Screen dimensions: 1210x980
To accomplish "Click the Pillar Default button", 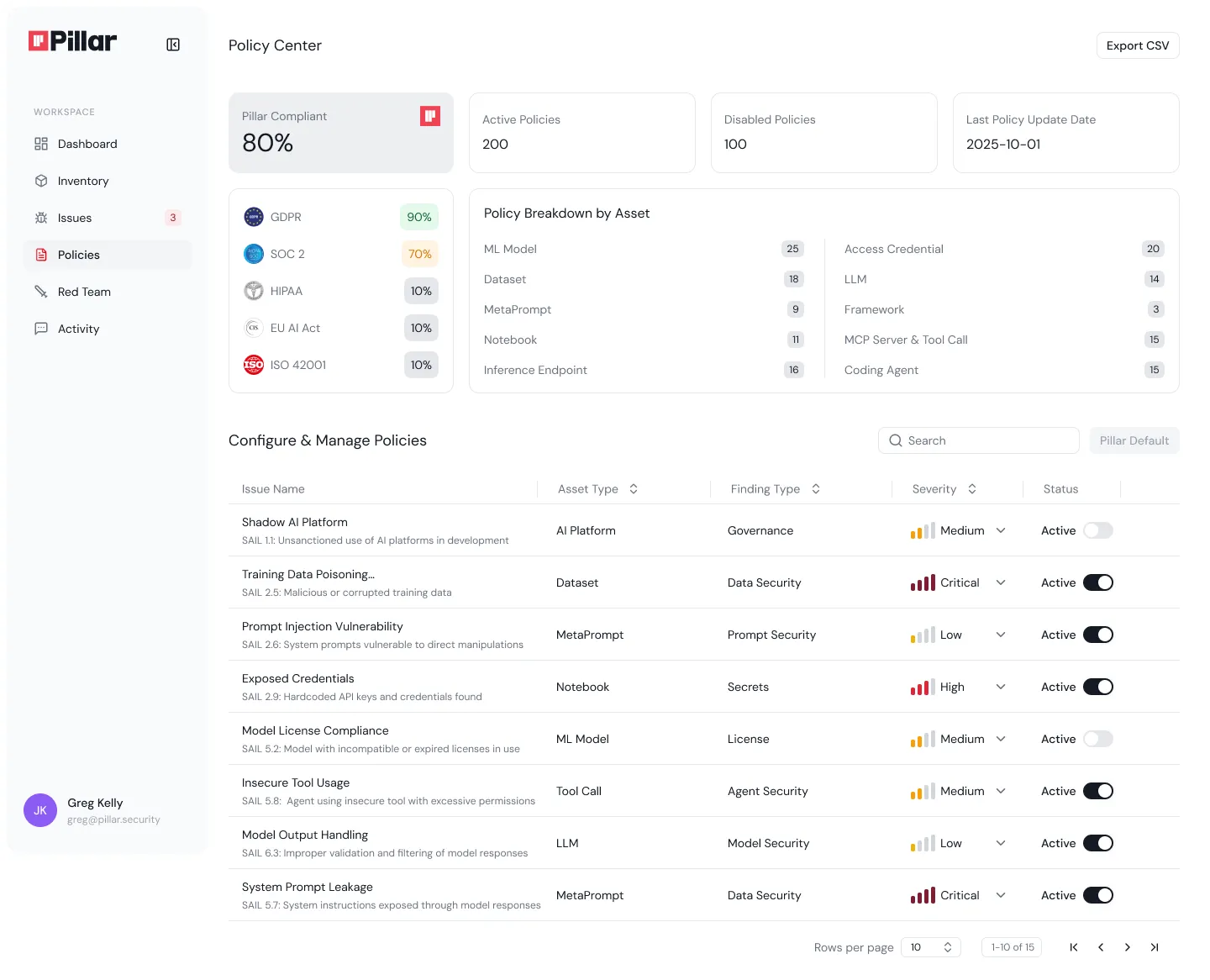I will click(1134, 440).
